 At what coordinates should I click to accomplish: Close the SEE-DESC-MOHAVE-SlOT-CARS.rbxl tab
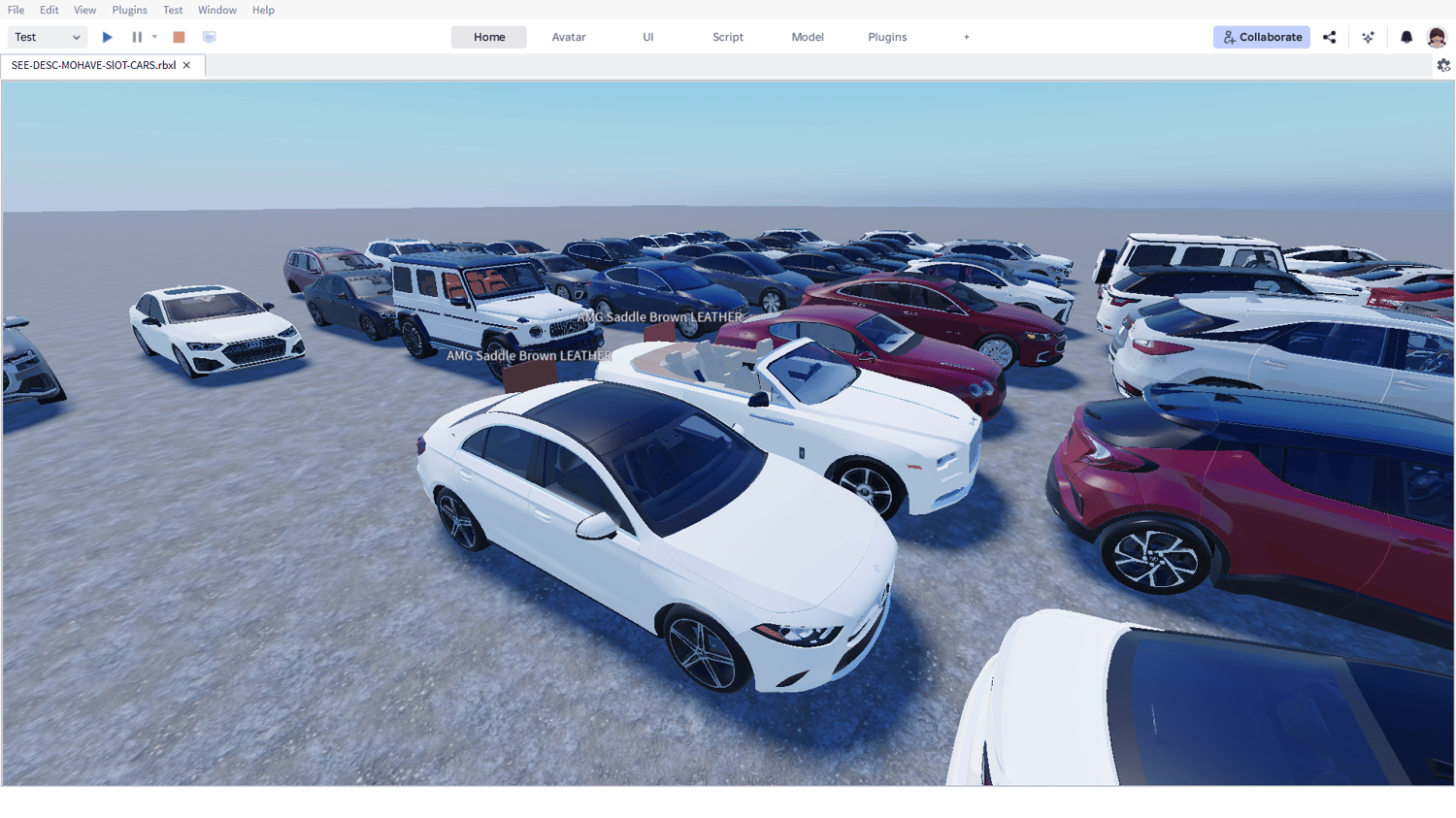tap(186, 65)
